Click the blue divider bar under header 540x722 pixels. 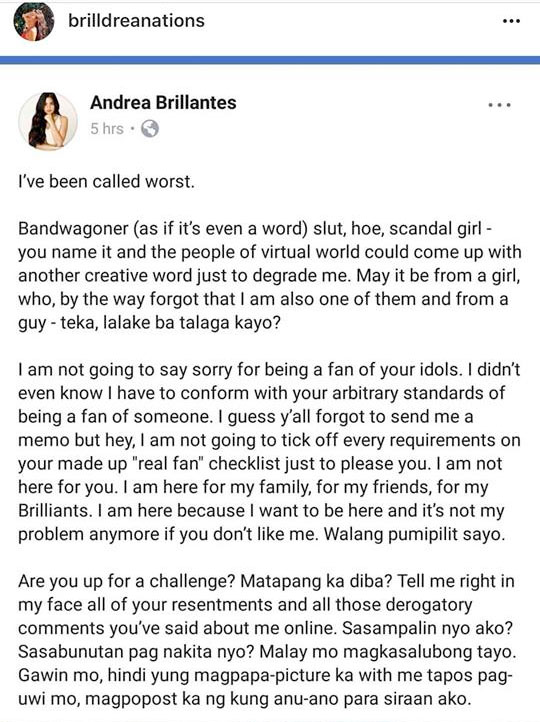point(270,60)
